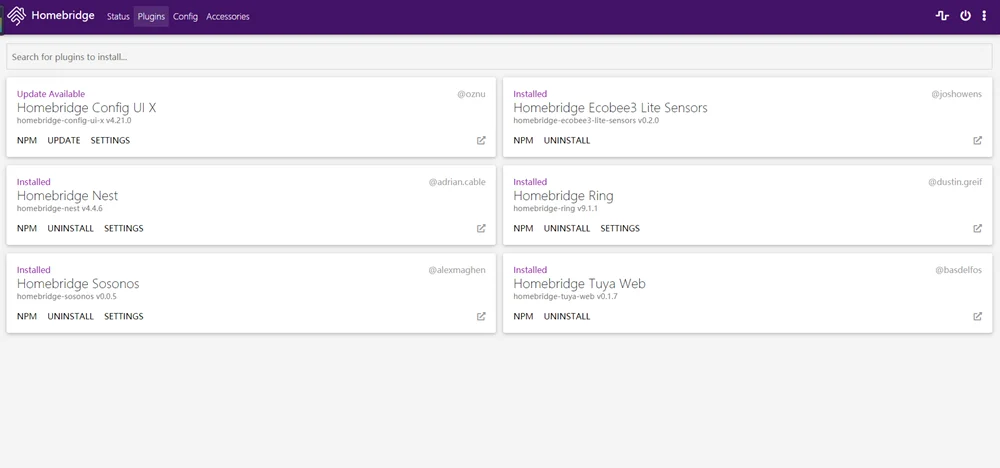1000x468 pixels.
Task: Click the Installed label on Ecobee3 Lite Sensors card
Action: (530, 94)
